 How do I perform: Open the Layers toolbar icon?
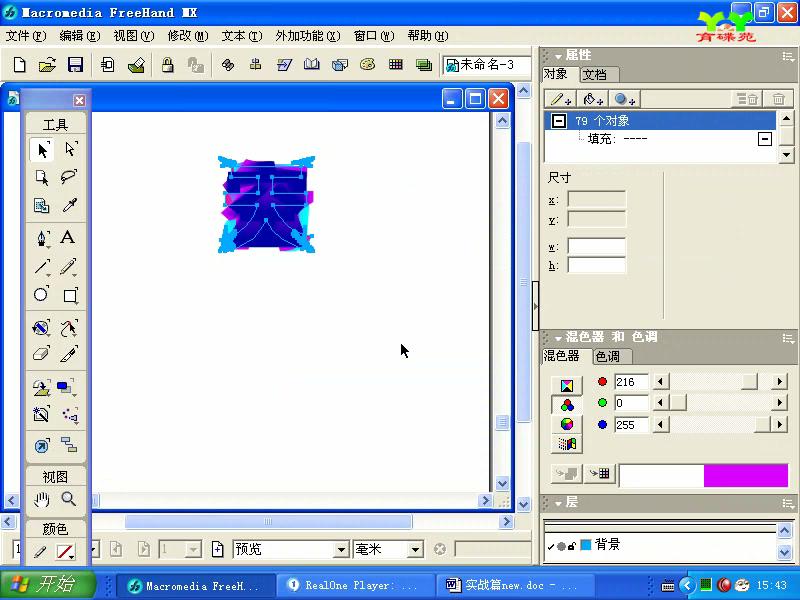pyautogui.click(x=423, y=65)
